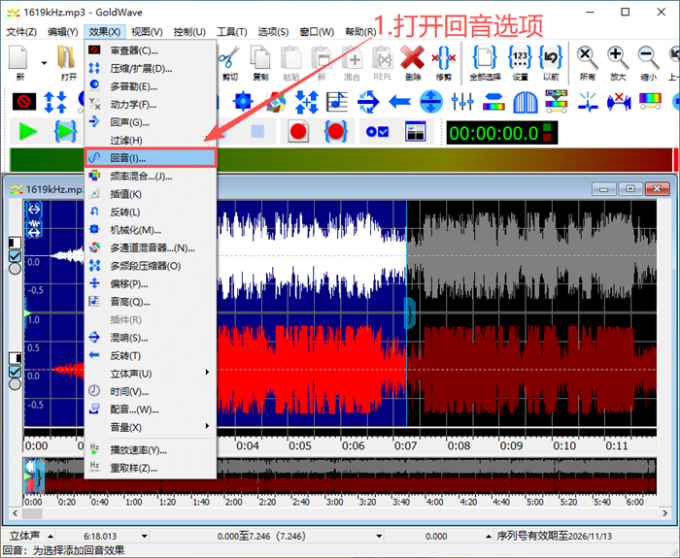This screenshot has height=558, width=680.
Task: Click the Reverse left-arrow icon in effects toolbar
Action: point(399,102)
